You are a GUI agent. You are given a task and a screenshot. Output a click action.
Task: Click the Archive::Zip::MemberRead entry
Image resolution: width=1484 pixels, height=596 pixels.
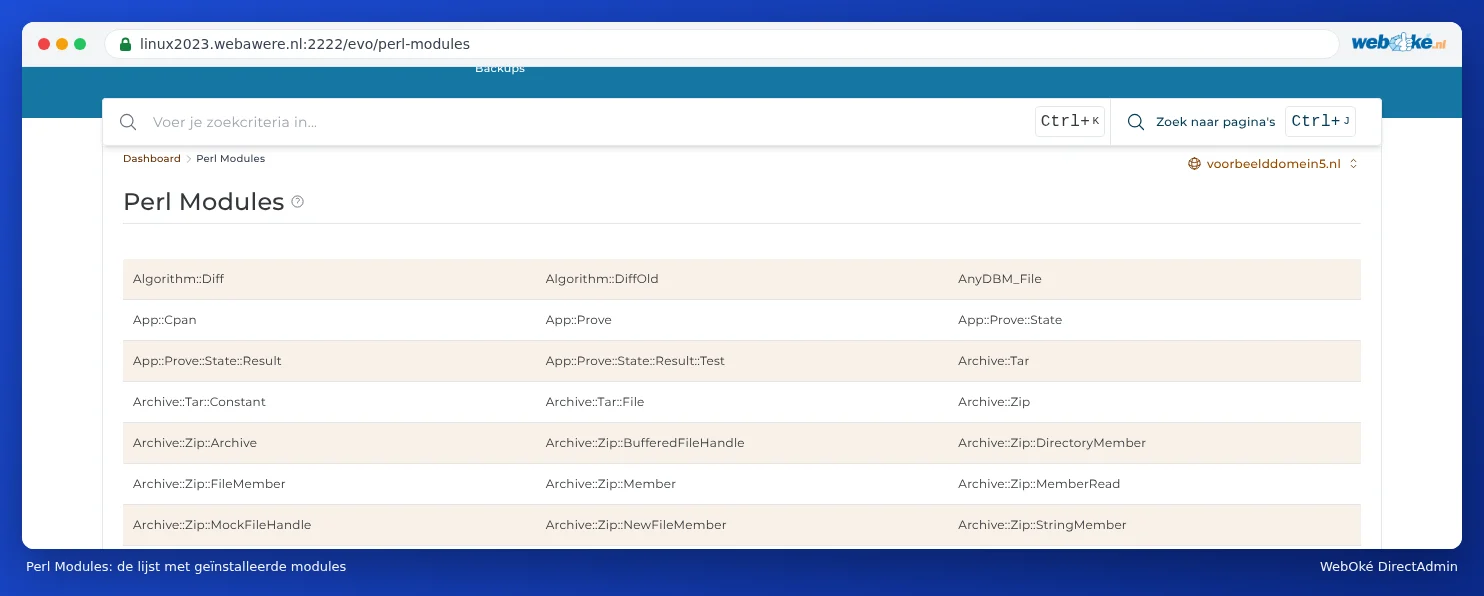pos(1039,484)
